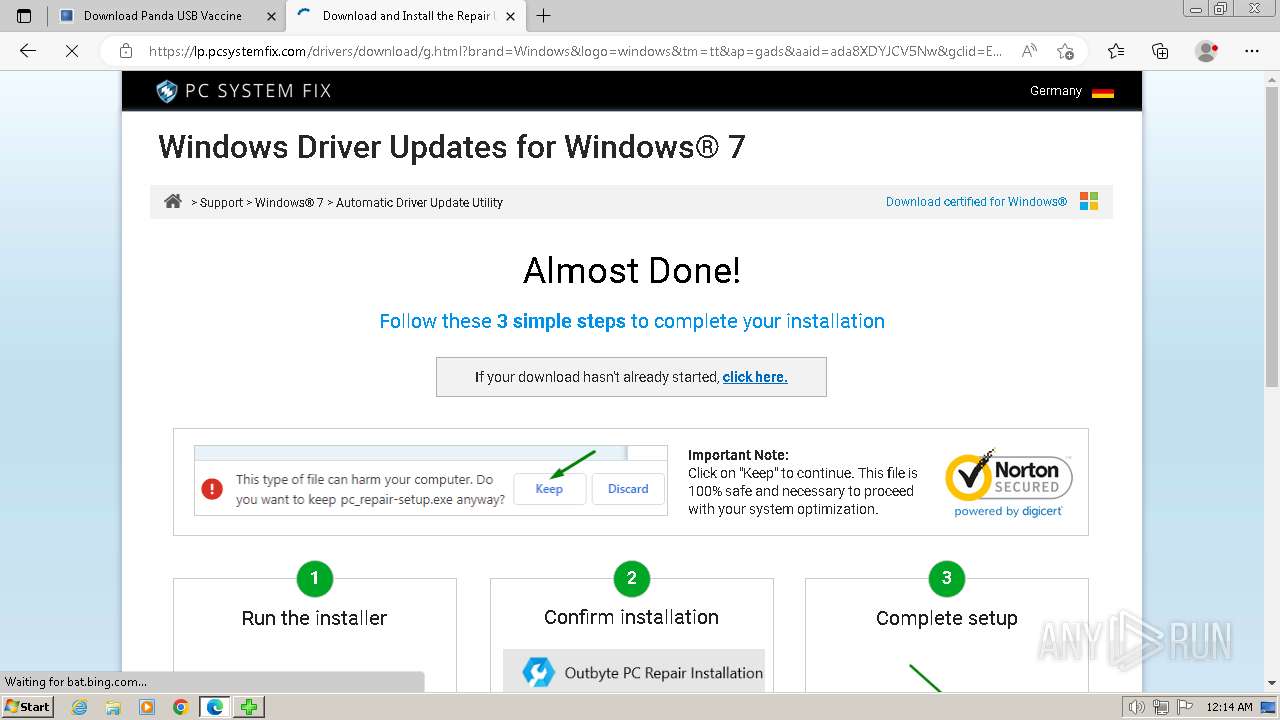Open Read aloud feature

tap(1028, 51)
